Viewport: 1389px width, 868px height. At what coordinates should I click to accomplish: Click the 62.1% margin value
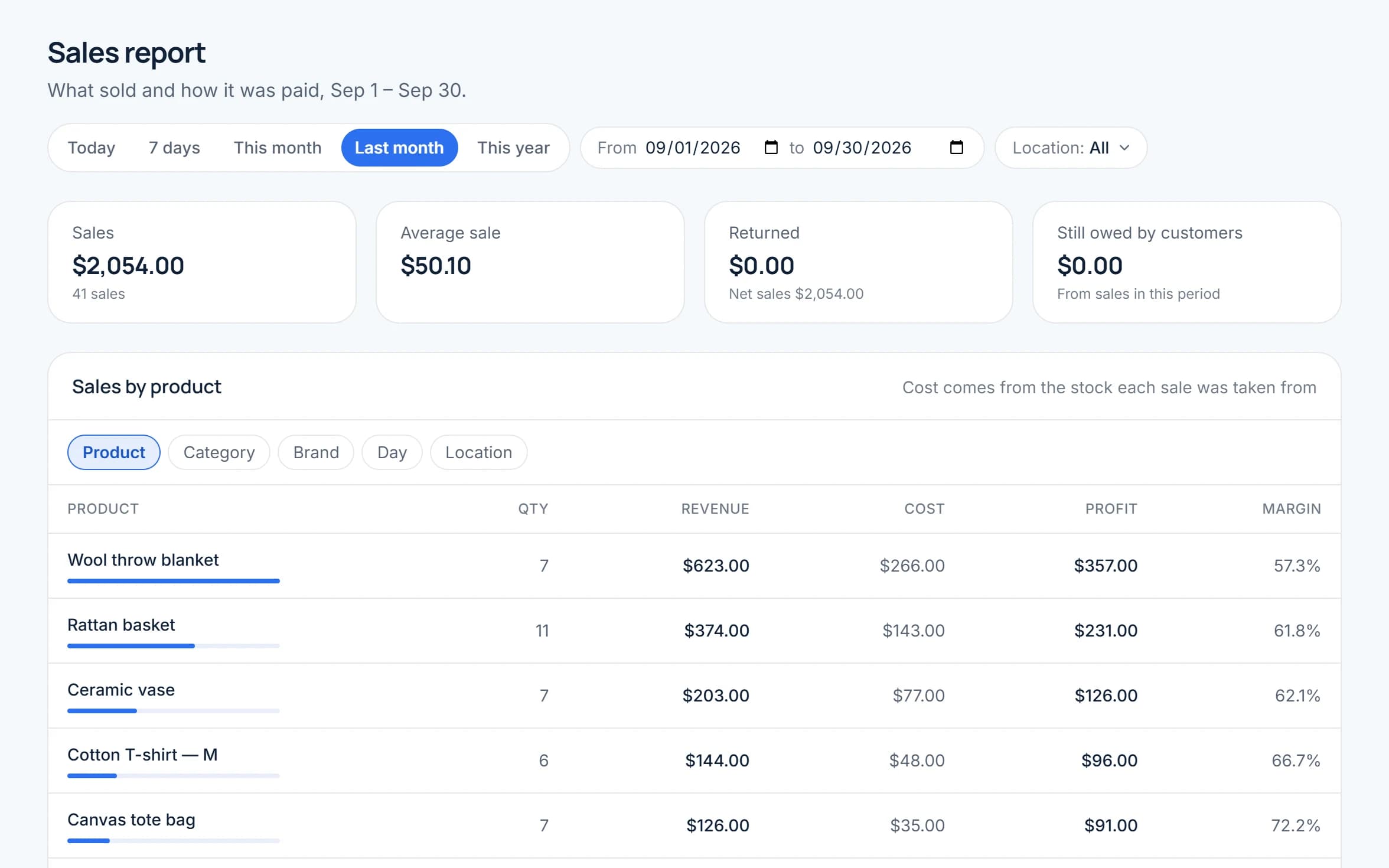point(1297,696)
